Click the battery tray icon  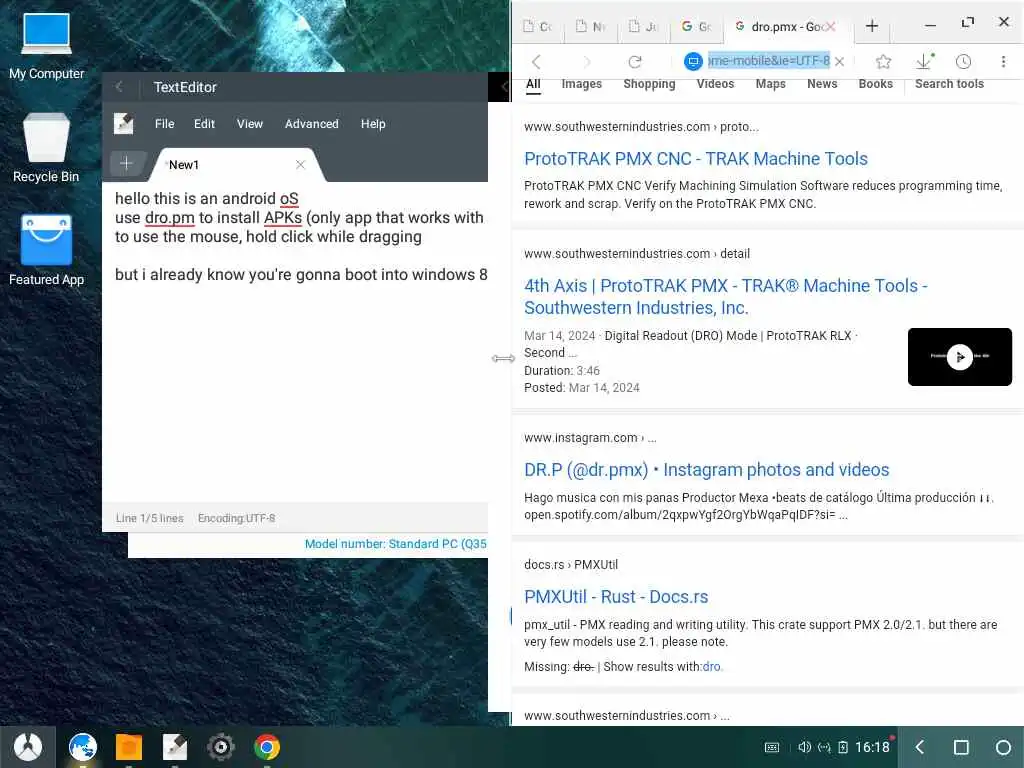coord(842,747)
